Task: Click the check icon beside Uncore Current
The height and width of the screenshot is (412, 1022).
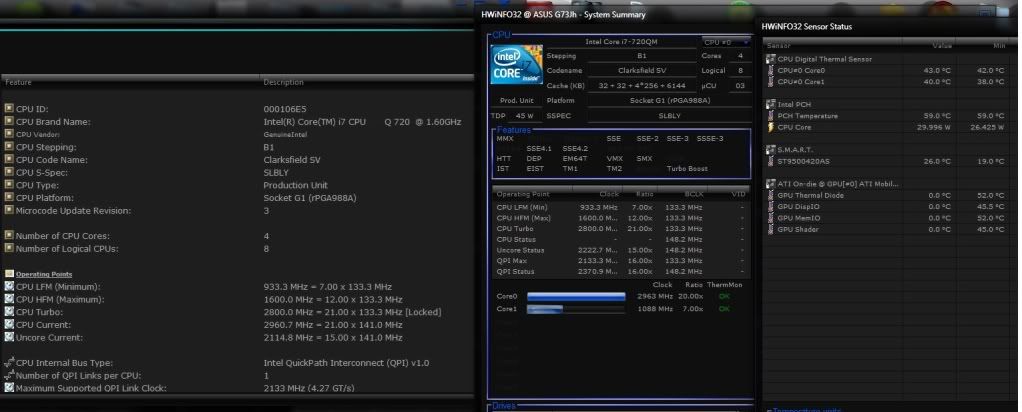Action: pos(9,337)
